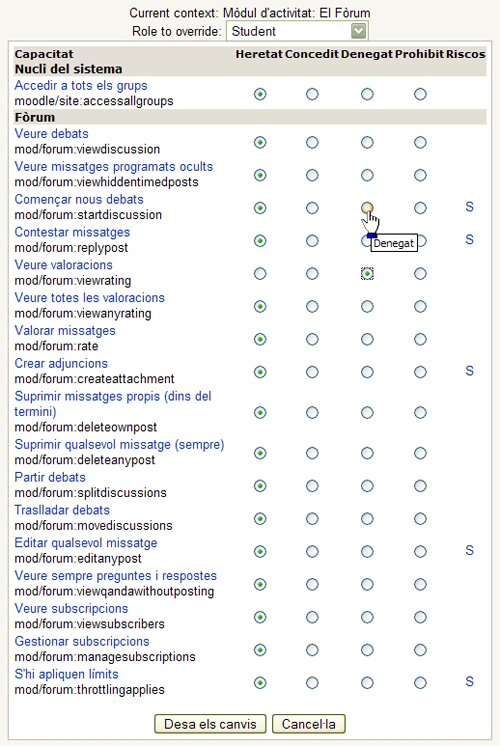Click the S risk icon for S'hi apliquen límits
The image size is (500, 746).
(469, 681)
